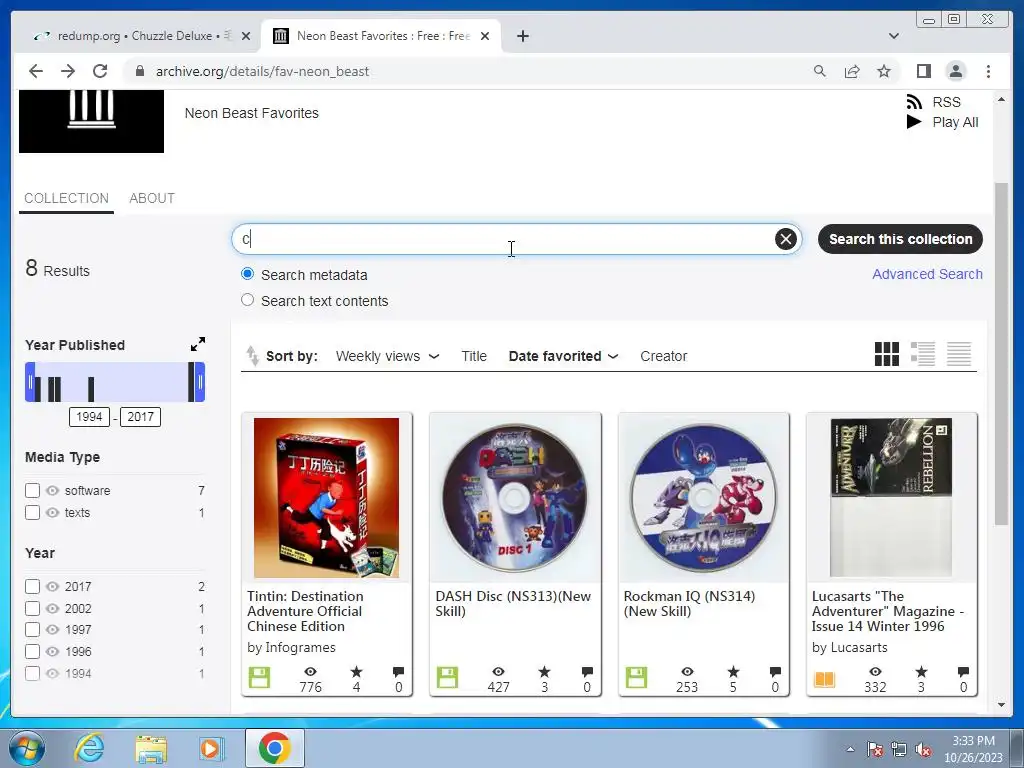Click Chrome back arrow
Screen dimensions: 1024x768
36,71
